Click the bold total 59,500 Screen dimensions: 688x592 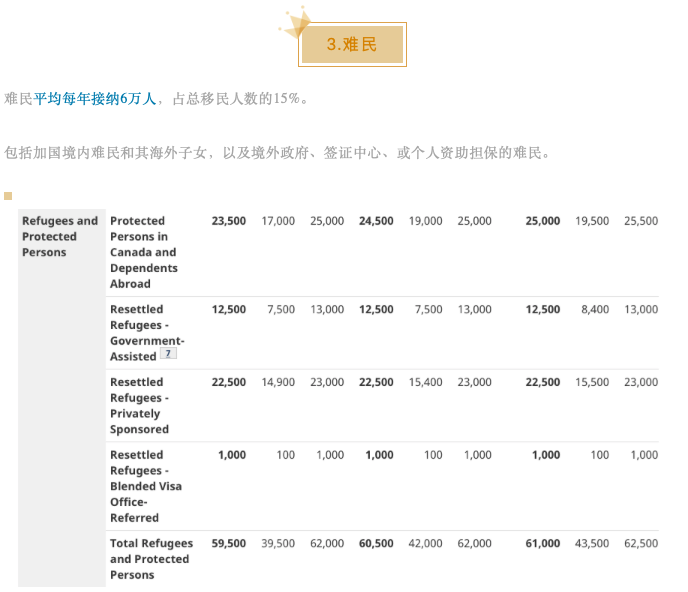(x=229, y=543)
